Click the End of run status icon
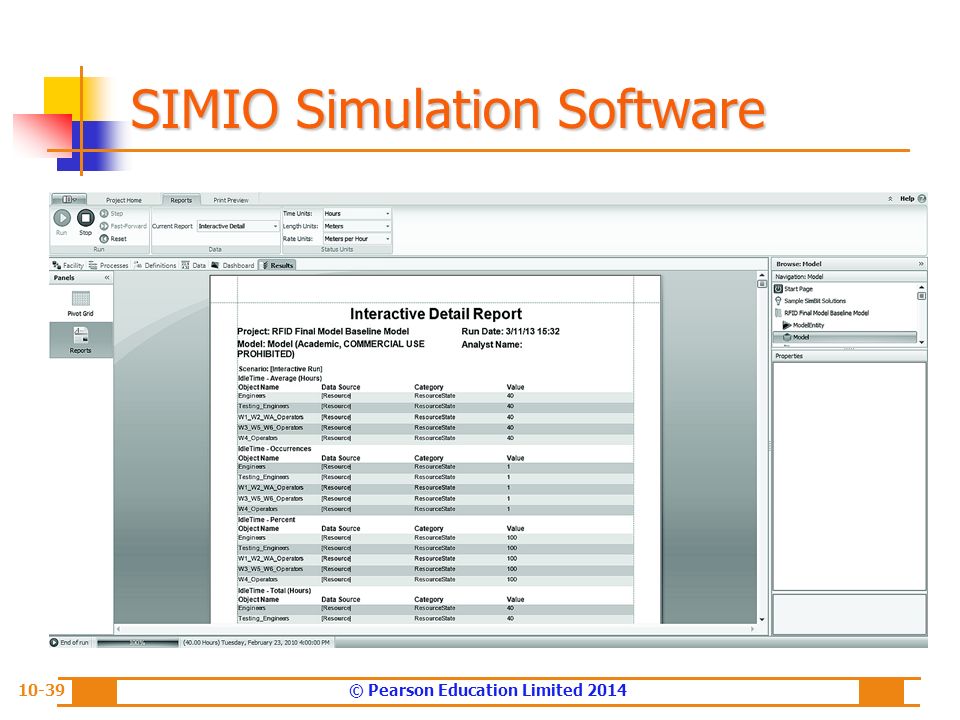The image size is (960, 720). [x=54, y=642]
